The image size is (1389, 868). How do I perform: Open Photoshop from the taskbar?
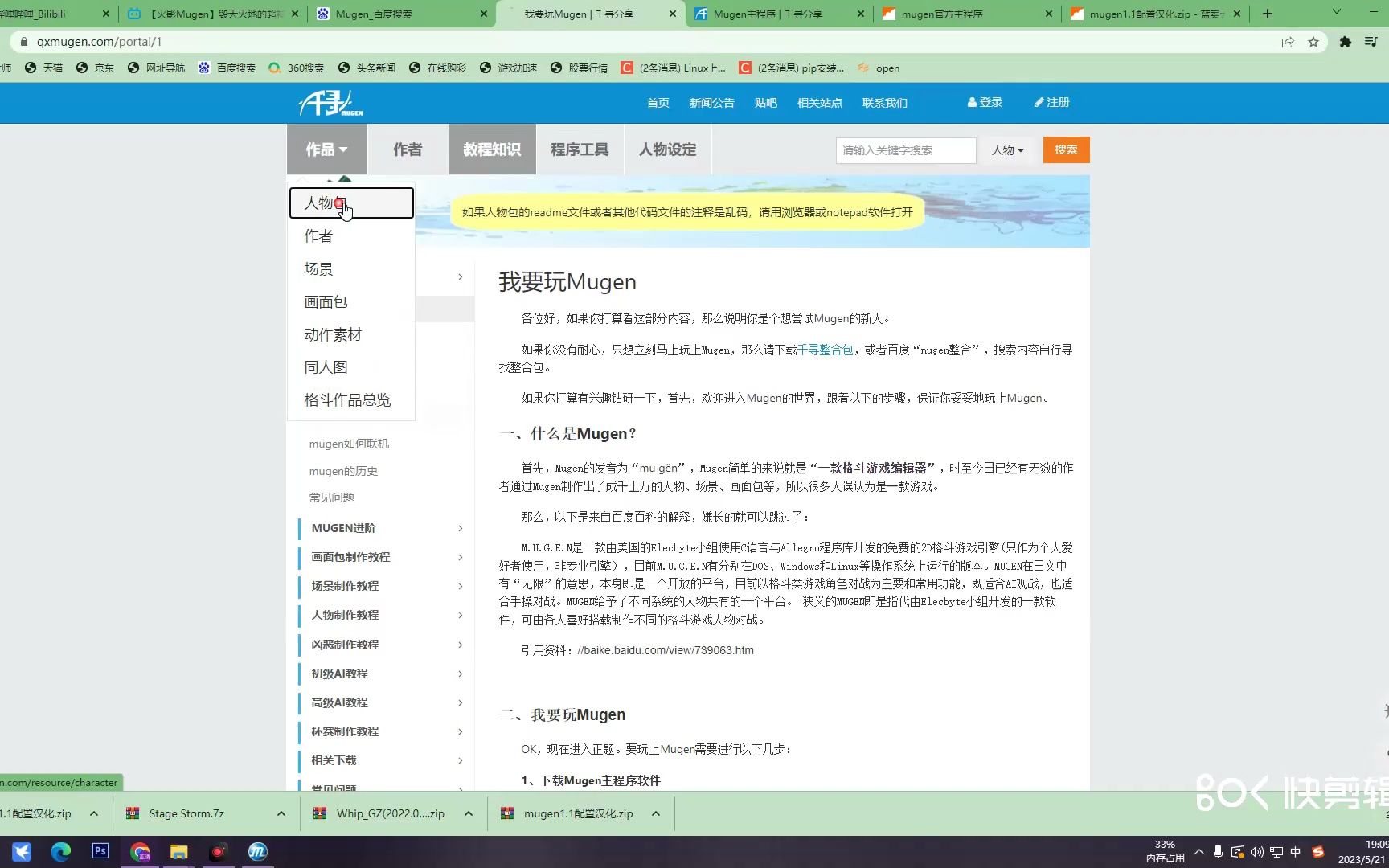coord(100,851)
